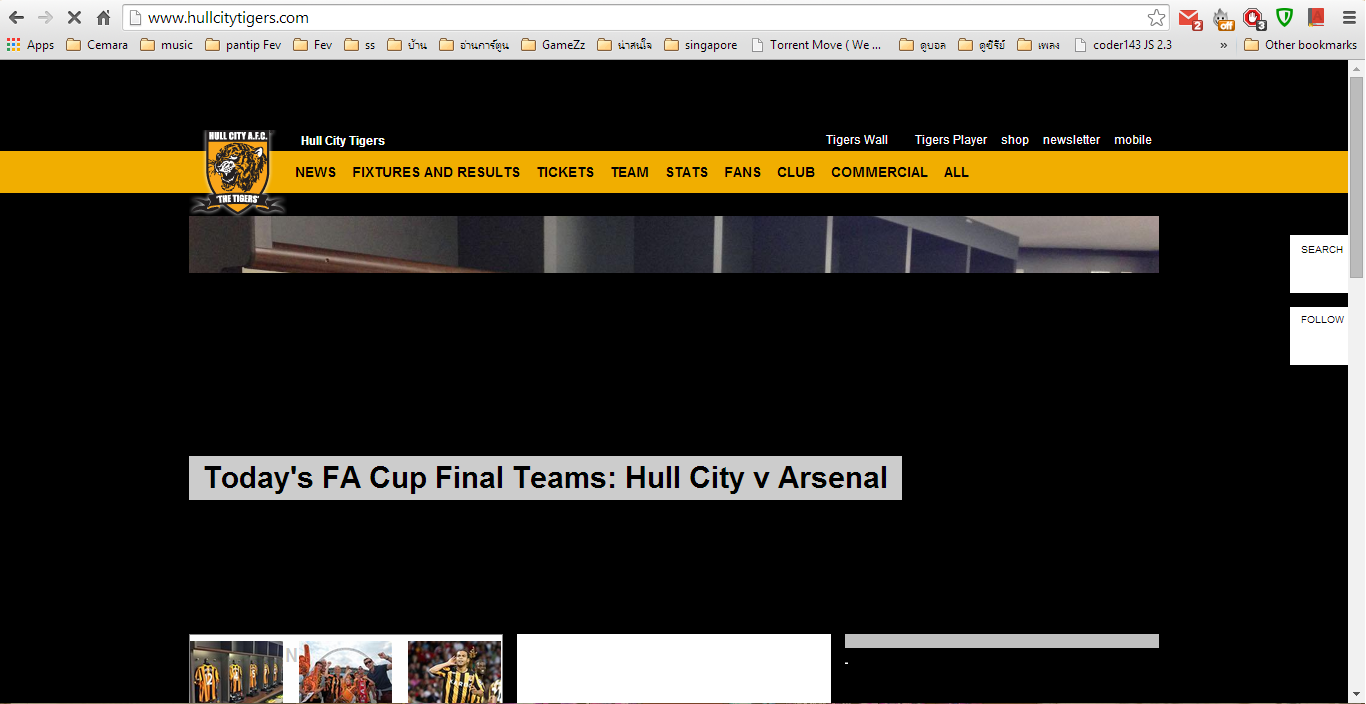Image resolution: width=1366 pixels, height=704 pixels.
Task: Bookmark this page with the star icon
Action: click(1156, 18)
